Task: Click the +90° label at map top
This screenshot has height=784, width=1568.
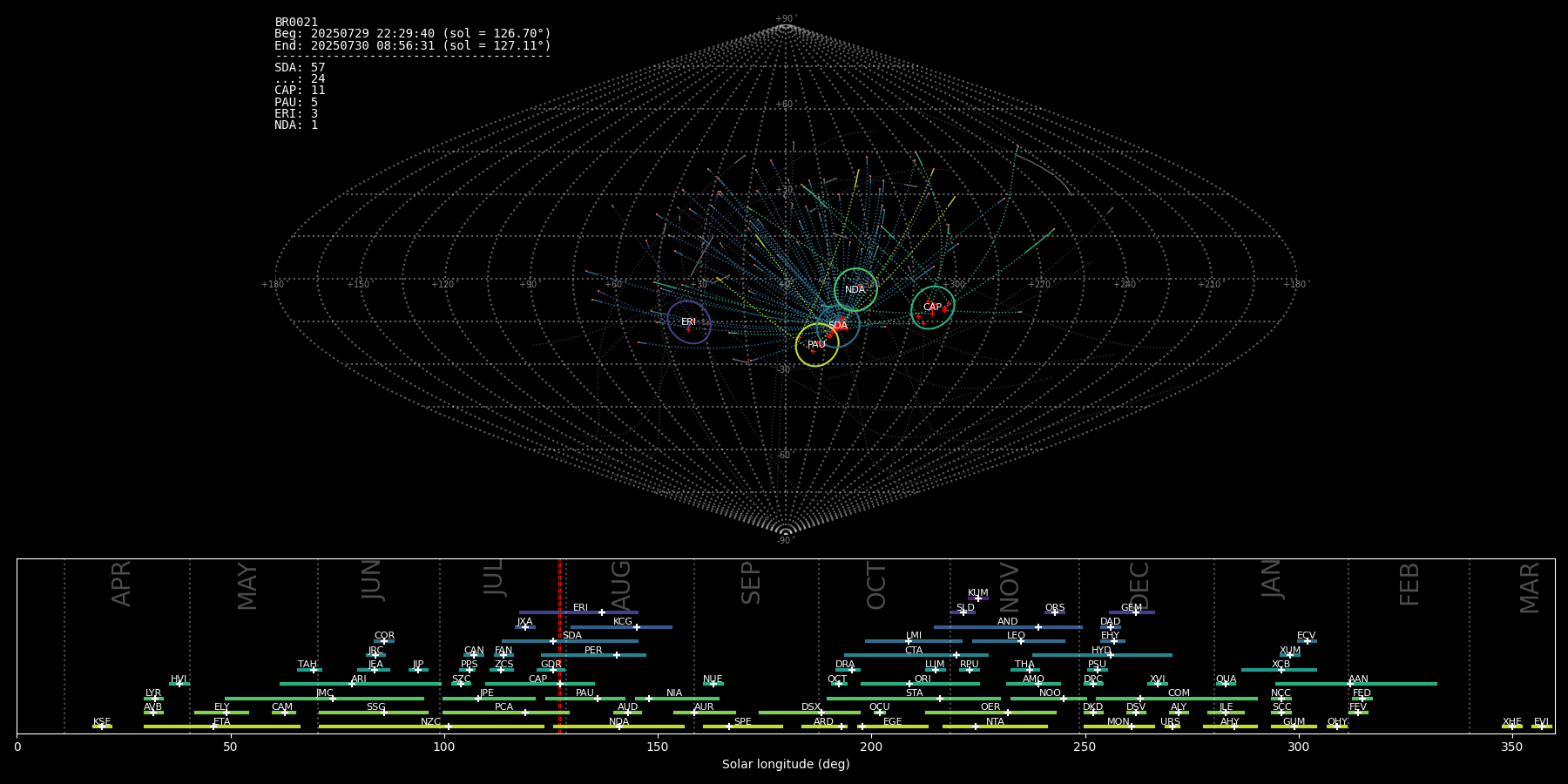Action: click(x=786, y=19)
